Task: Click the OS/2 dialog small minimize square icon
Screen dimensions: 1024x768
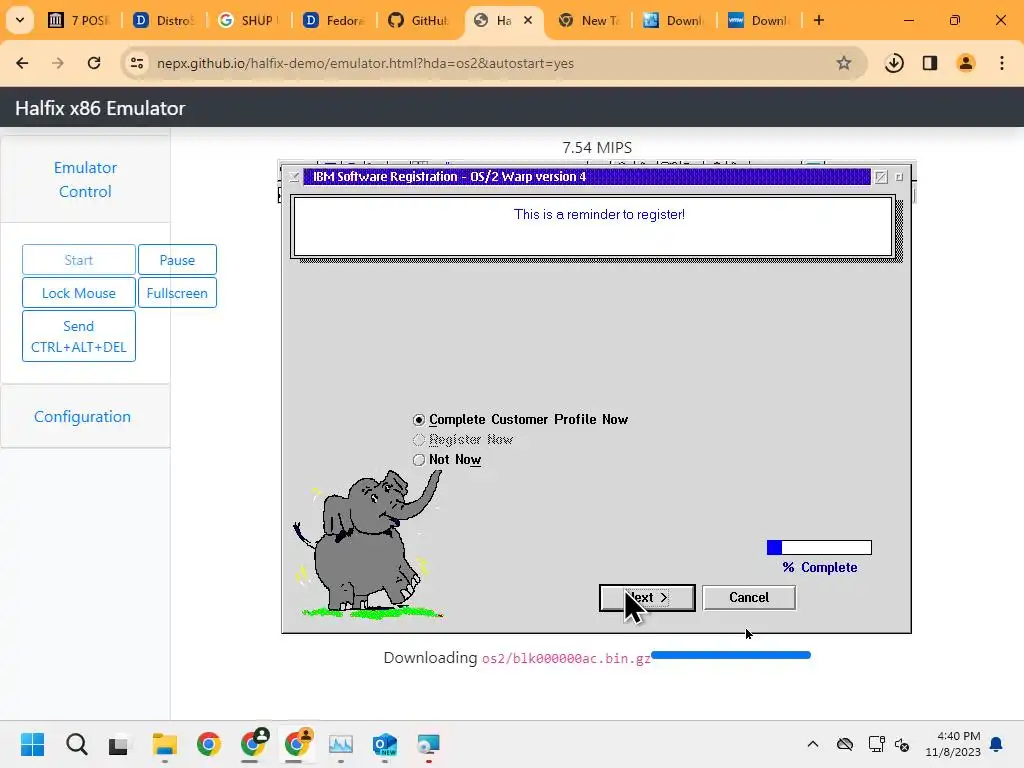Action: tap(899, 177)
